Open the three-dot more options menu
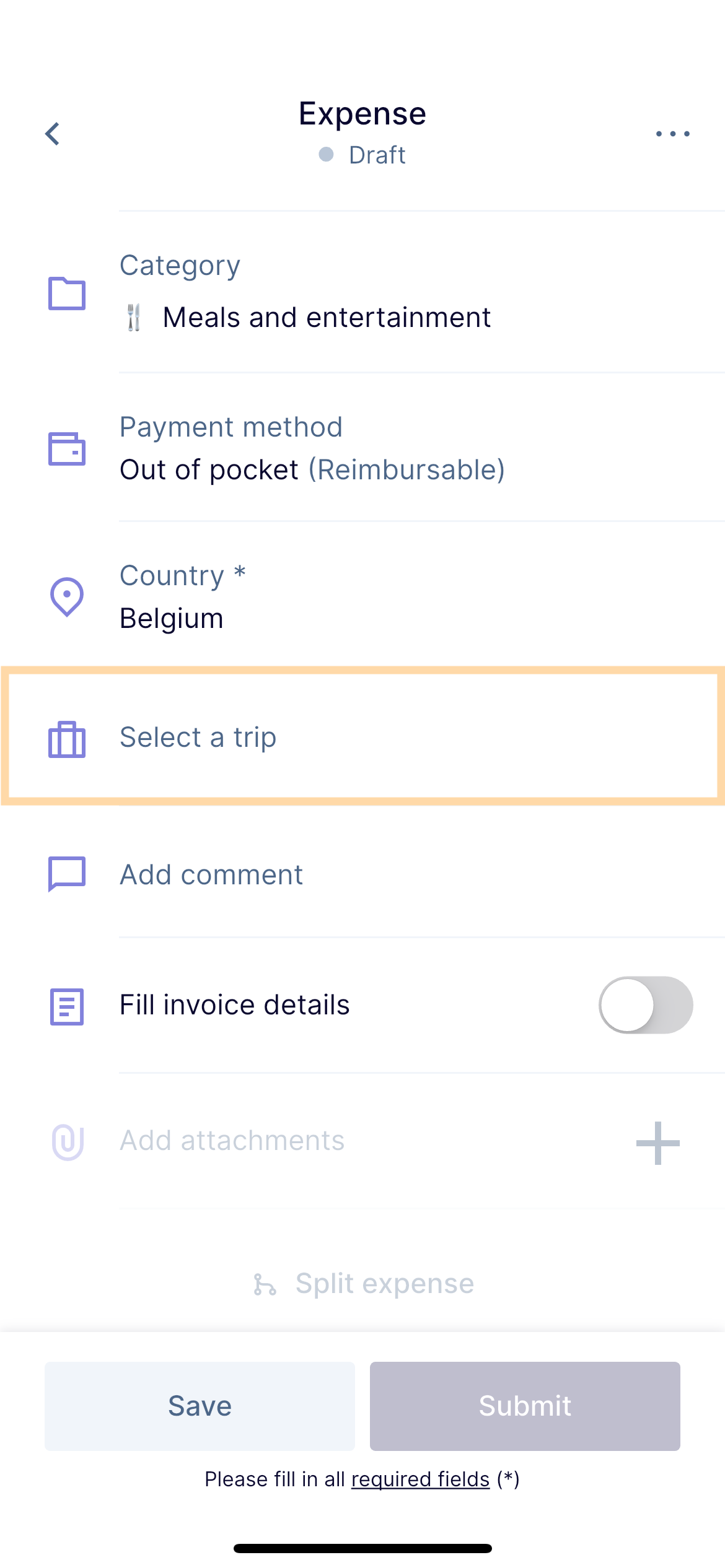 [673, 133]
